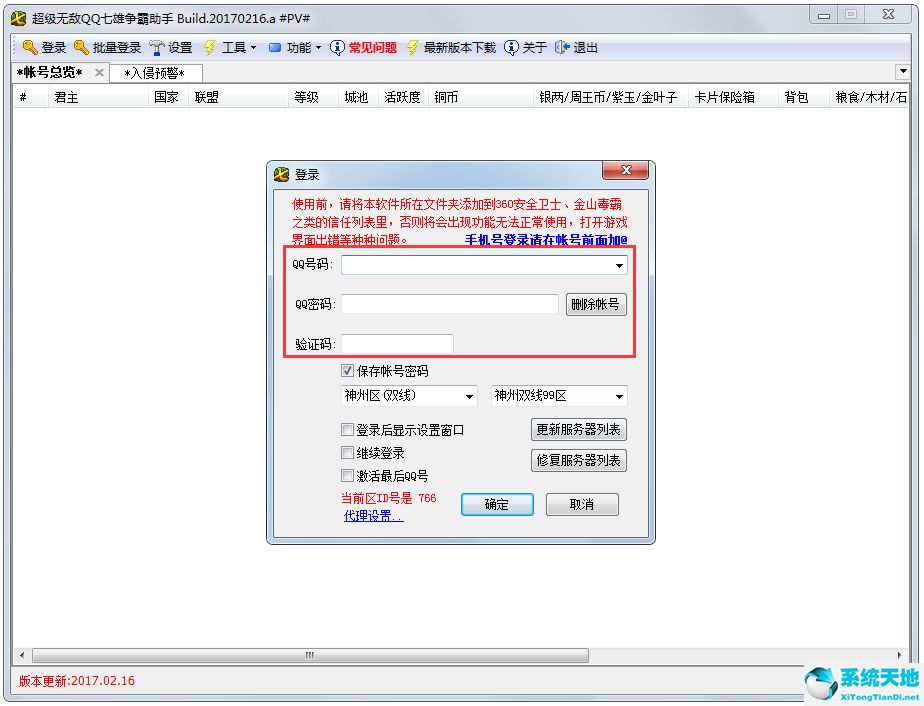
Task: Click the 常见问题 info icon
Action: tap(336, 47)
